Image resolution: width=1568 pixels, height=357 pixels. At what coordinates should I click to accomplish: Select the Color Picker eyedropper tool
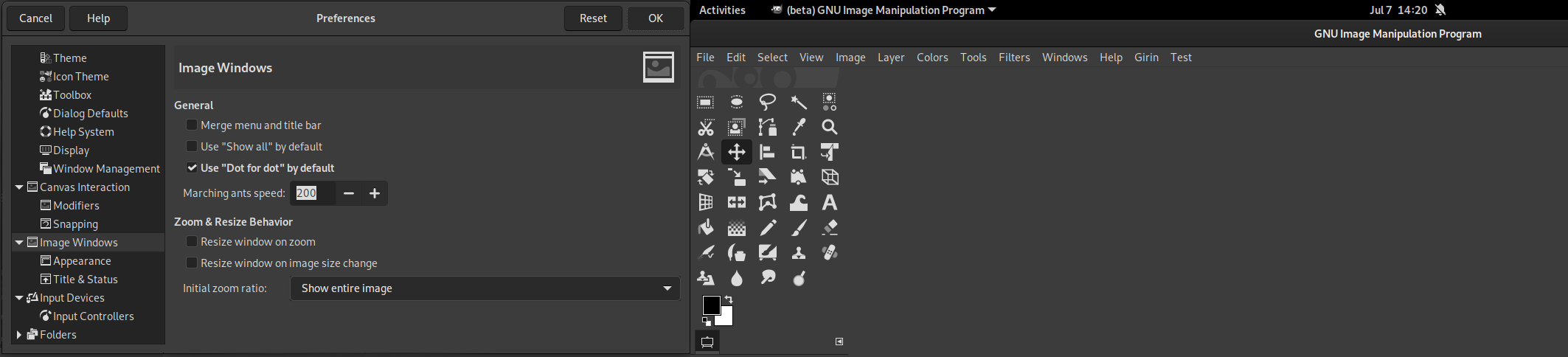pyautogui.click(x=799, y=127)
